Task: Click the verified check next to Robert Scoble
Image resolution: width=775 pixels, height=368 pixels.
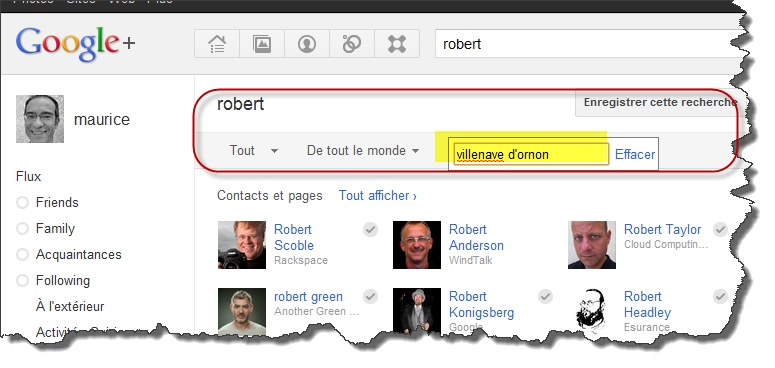Action: (371, 230)
